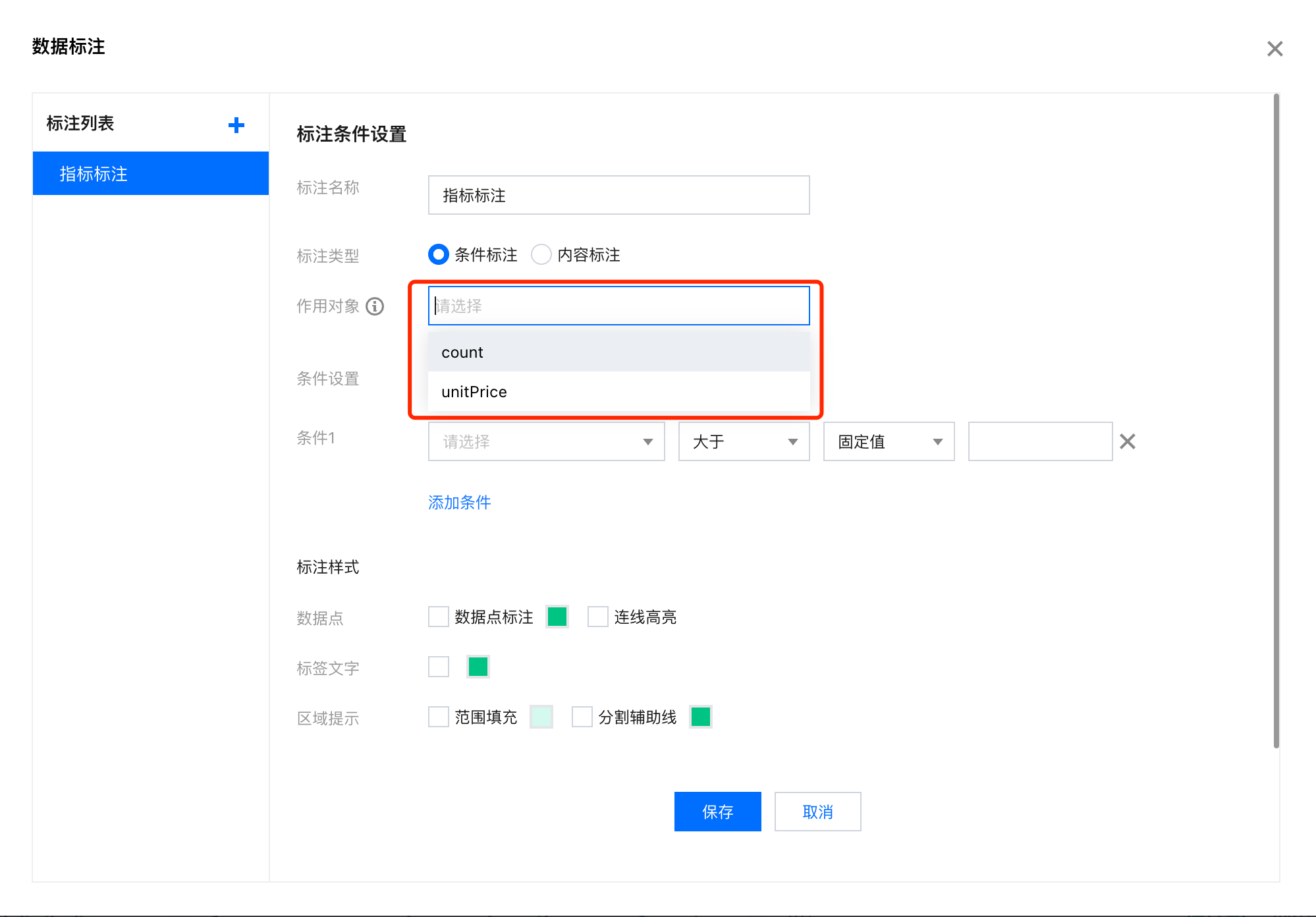The height and width of the screenshot is (917, 1316).
Task: Click the 保存 button
Action: click(717, 811)
